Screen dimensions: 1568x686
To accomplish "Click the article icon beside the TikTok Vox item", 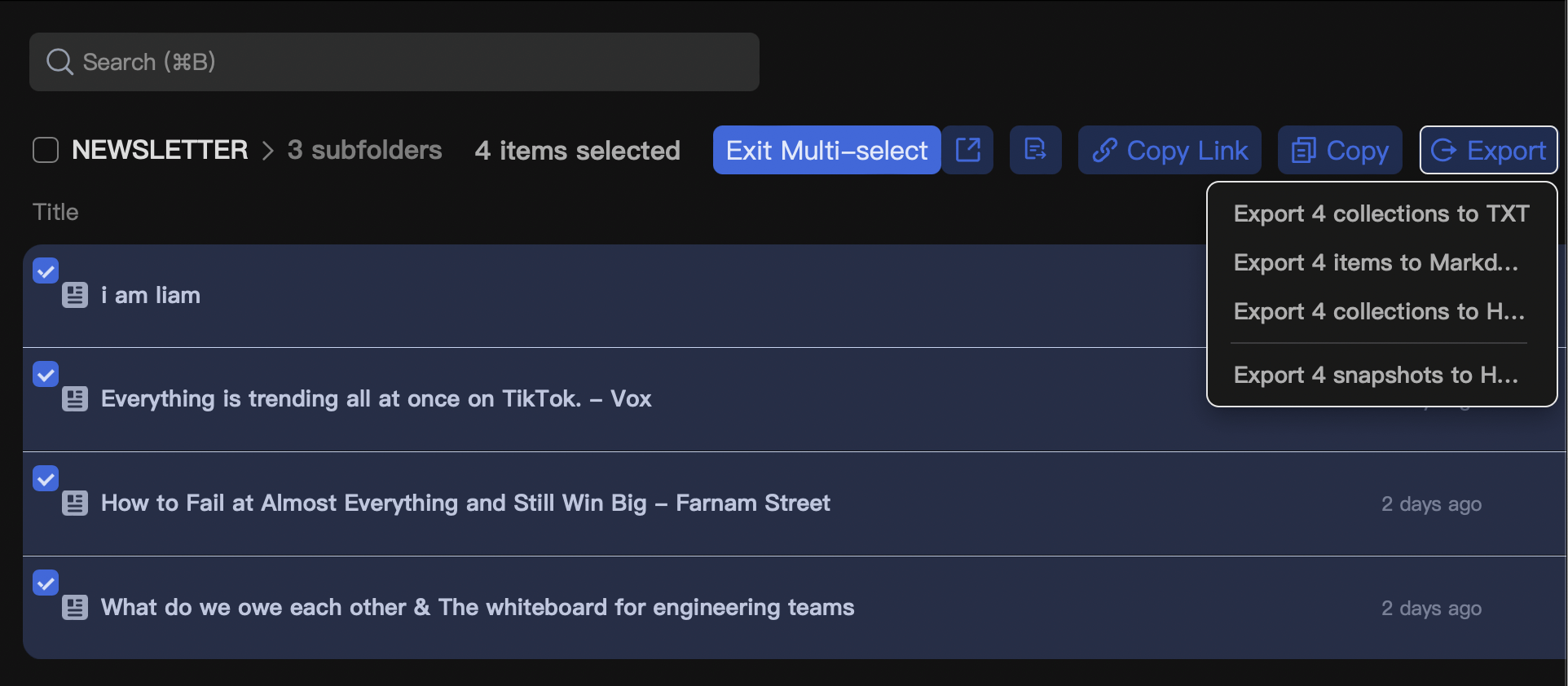I will click(75, 398).
